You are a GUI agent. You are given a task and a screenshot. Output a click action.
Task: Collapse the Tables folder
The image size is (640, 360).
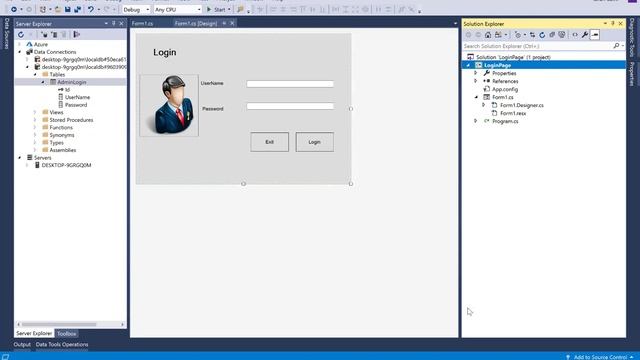tap(35, 74)
